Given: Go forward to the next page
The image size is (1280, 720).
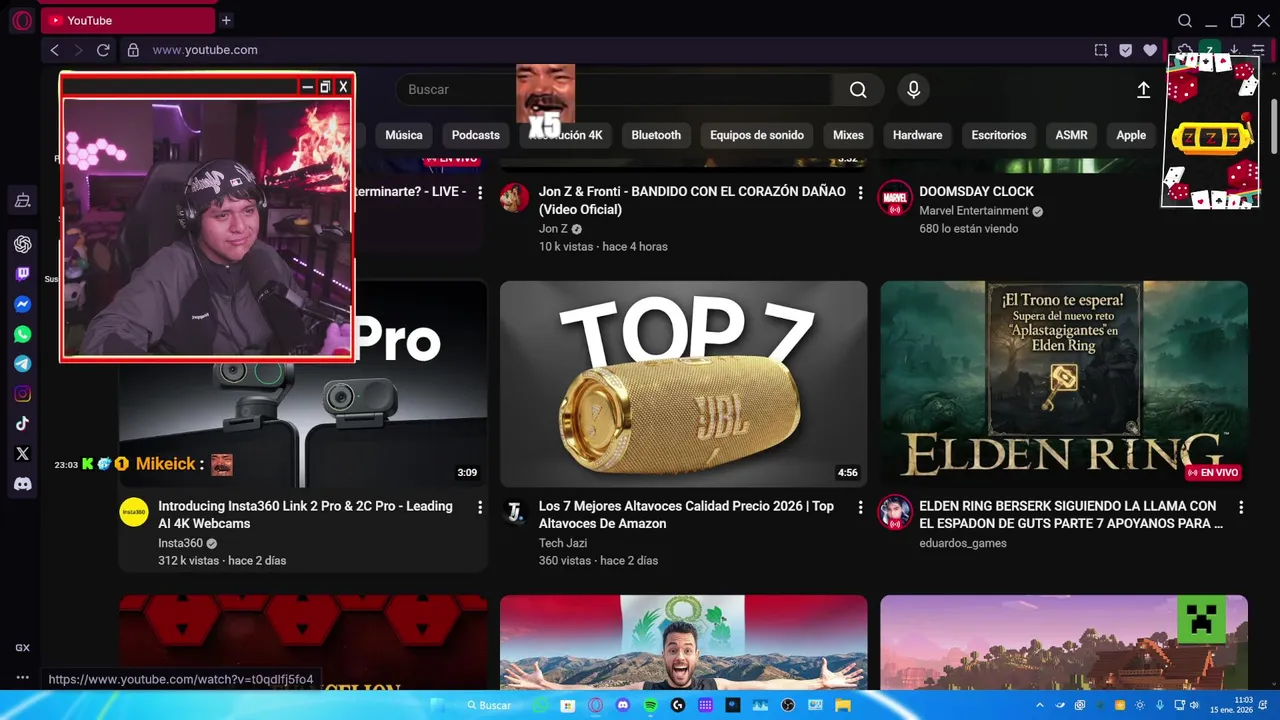Looking at the screenshot, I should click(79, 50).
